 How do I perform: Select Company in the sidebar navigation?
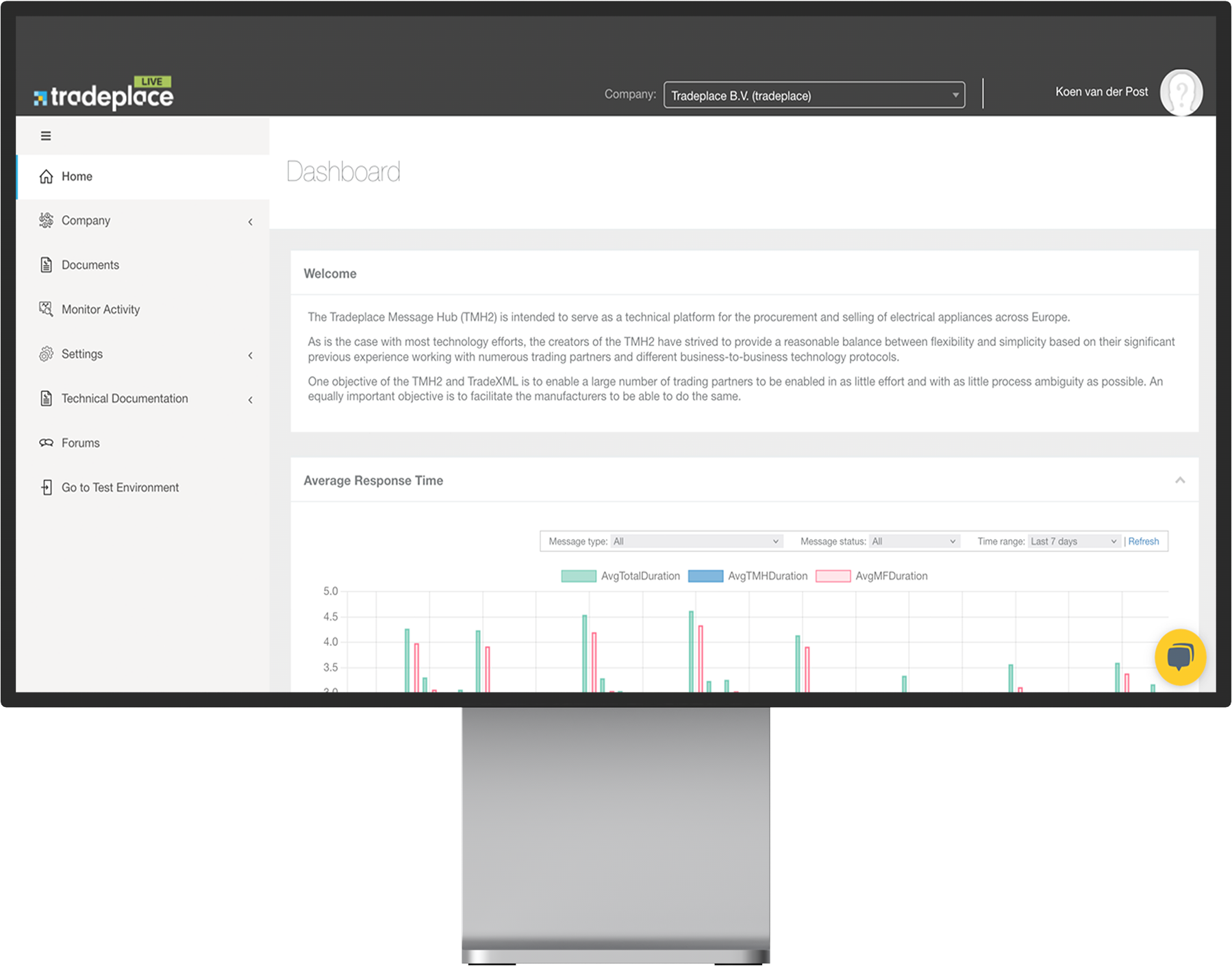(86, 220)
